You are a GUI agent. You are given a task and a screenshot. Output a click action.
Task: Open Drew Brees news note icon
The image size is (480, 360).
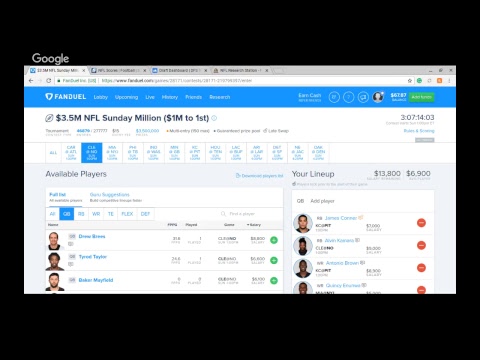(70, 244)
